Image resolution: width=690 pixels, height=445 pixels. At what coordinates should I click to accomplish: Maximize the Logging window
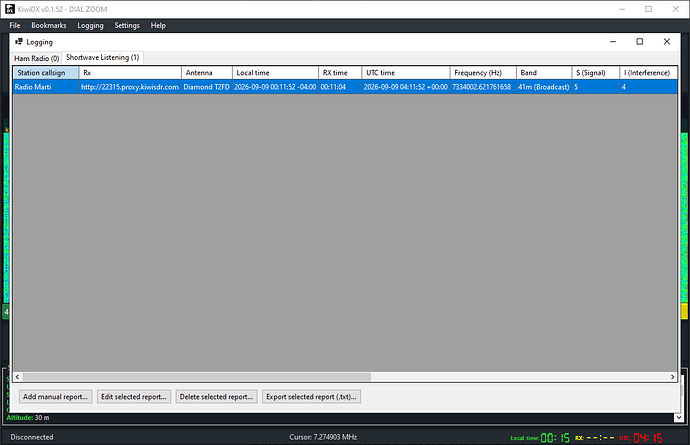tap(639, 41)
